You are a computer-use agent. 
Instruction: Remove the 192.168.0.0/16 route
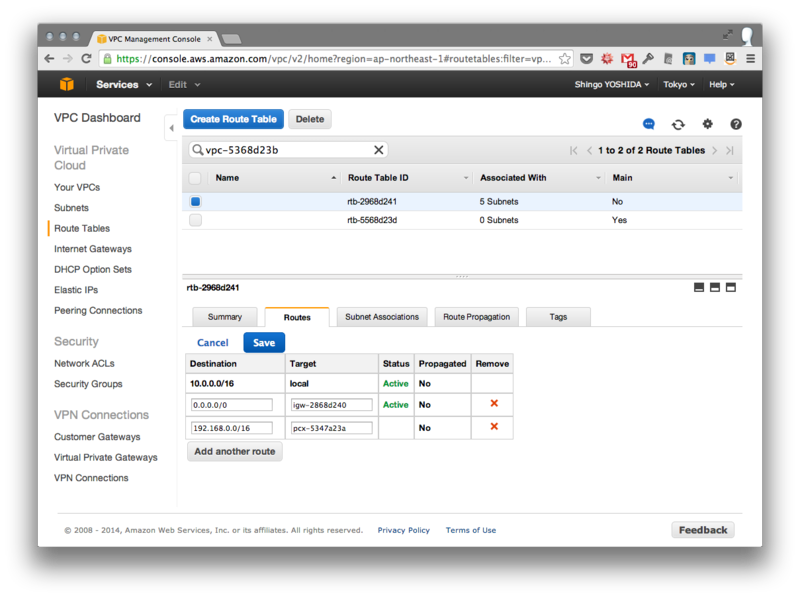click(x=494, y=427)
